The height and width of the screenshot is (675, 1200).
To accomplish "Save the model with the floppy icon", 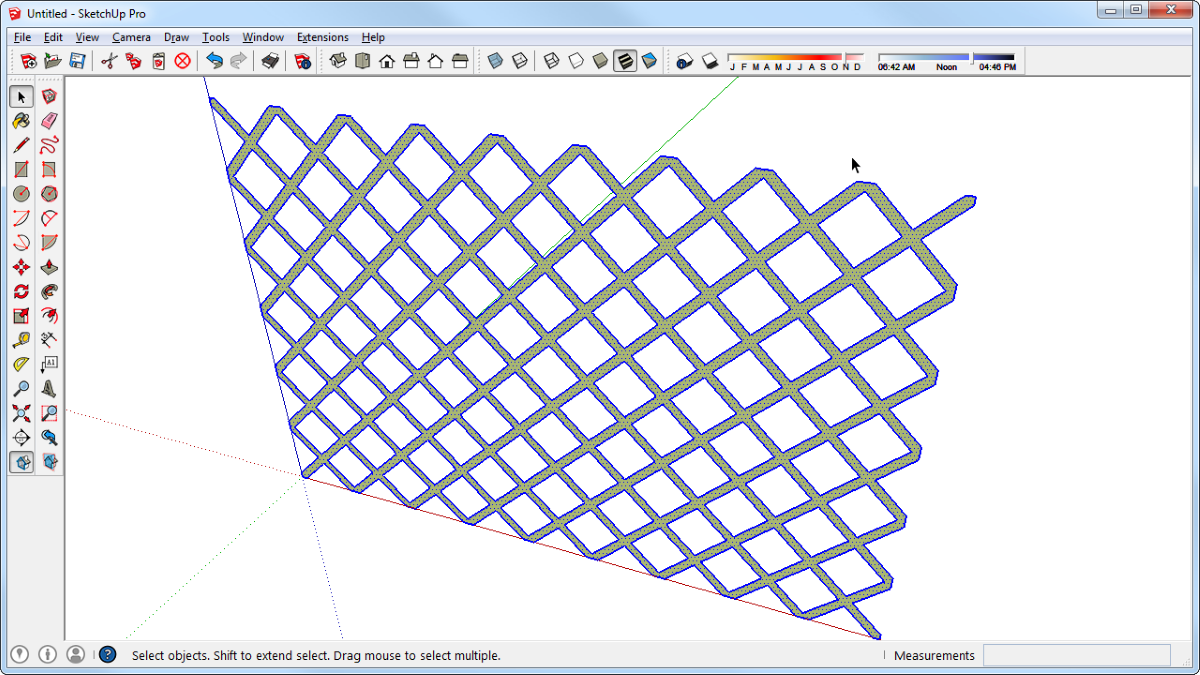I will pyautogui.click(x=77, y=61).
